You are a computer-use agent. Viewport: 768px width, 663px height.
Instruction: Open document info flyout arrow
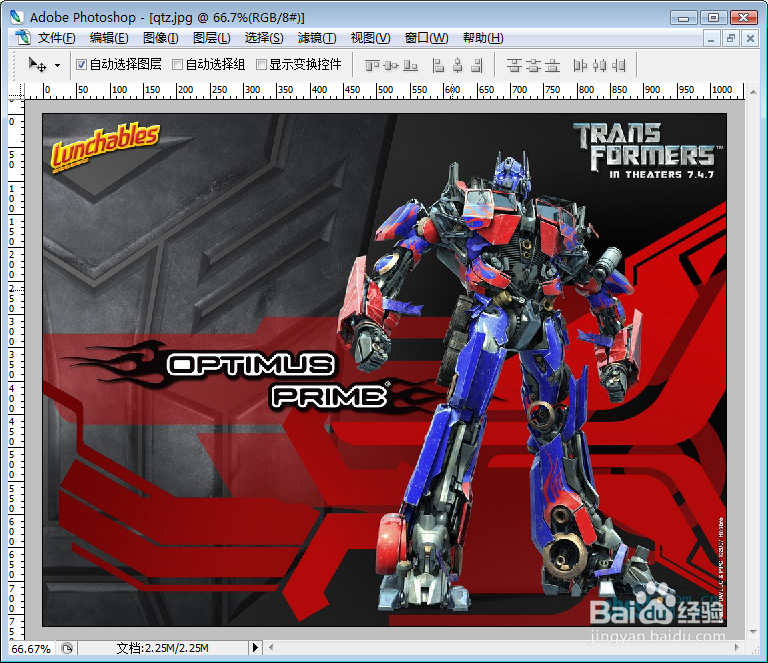click(x=255, y=648)
